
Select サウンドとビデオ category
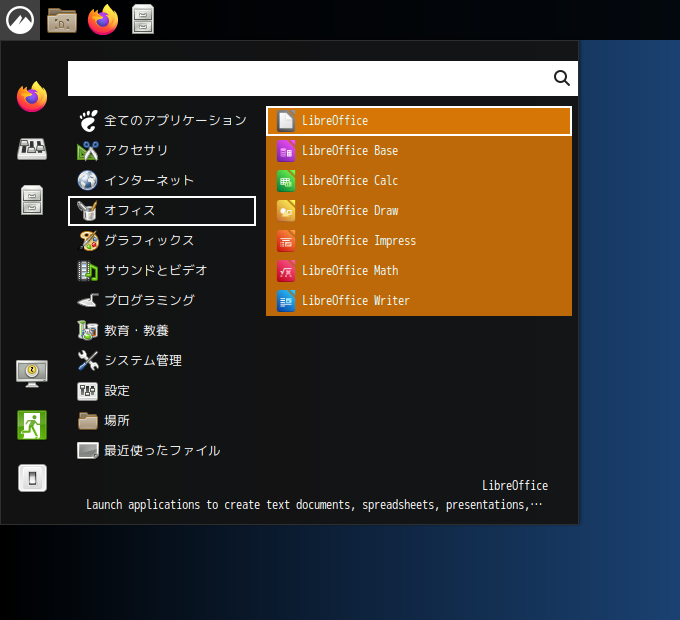(x=162, y=271)
